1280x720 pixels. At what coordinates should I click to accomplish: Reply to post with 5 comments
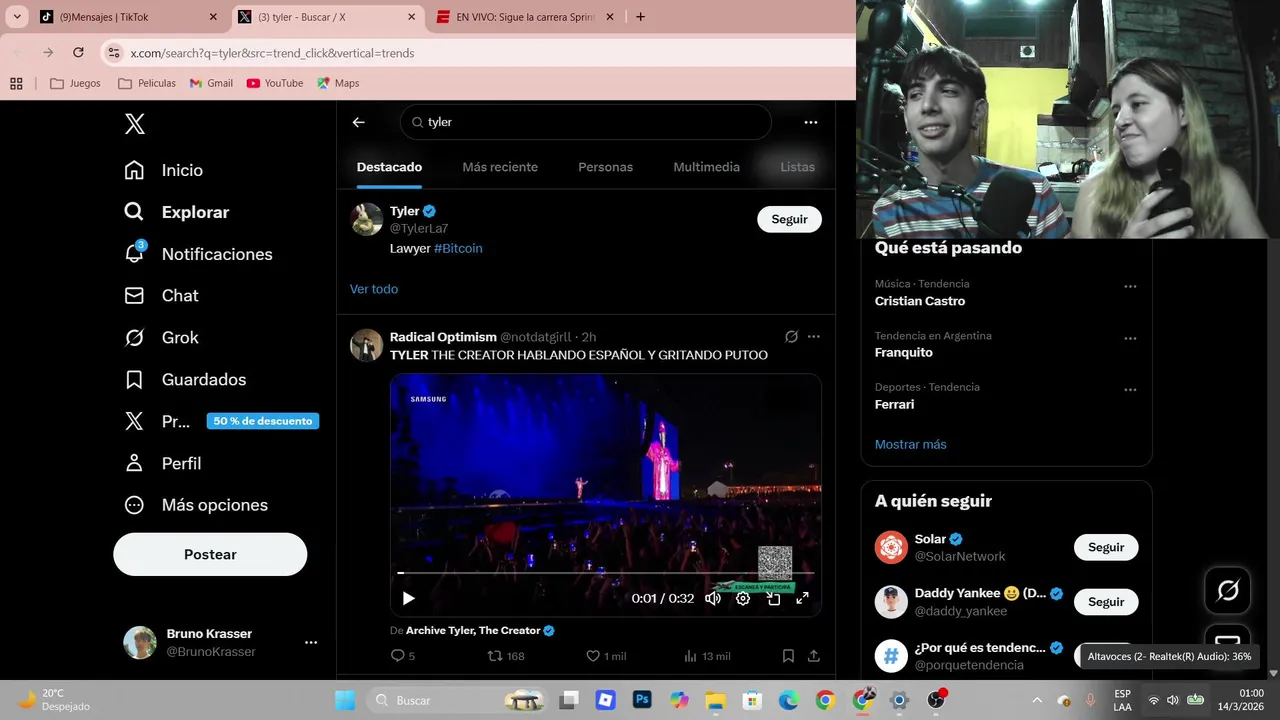(403, 656)
